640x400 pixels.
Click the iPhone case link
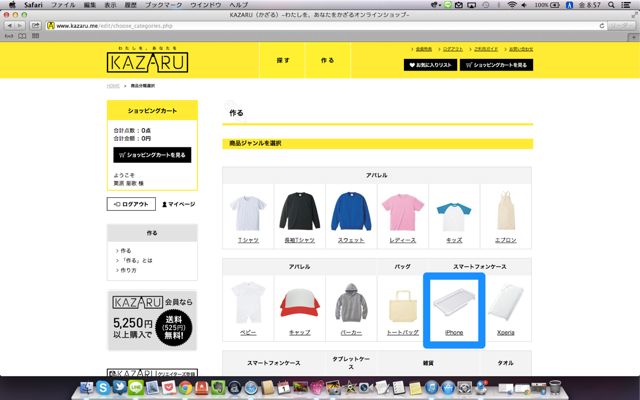click(x=454, y=333)
